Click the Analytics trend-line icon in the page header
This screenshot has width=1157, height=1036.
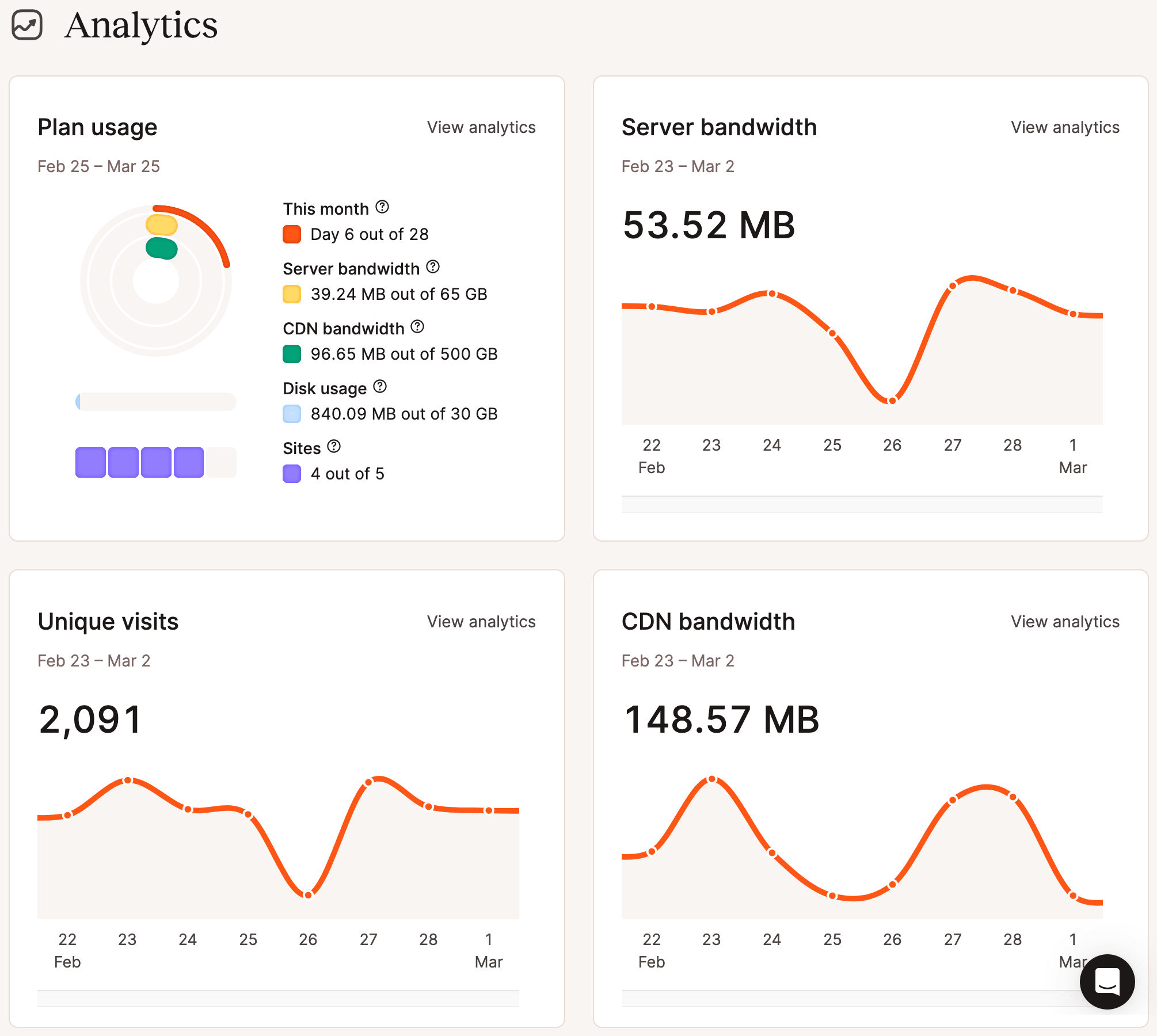tap(27, 25)
